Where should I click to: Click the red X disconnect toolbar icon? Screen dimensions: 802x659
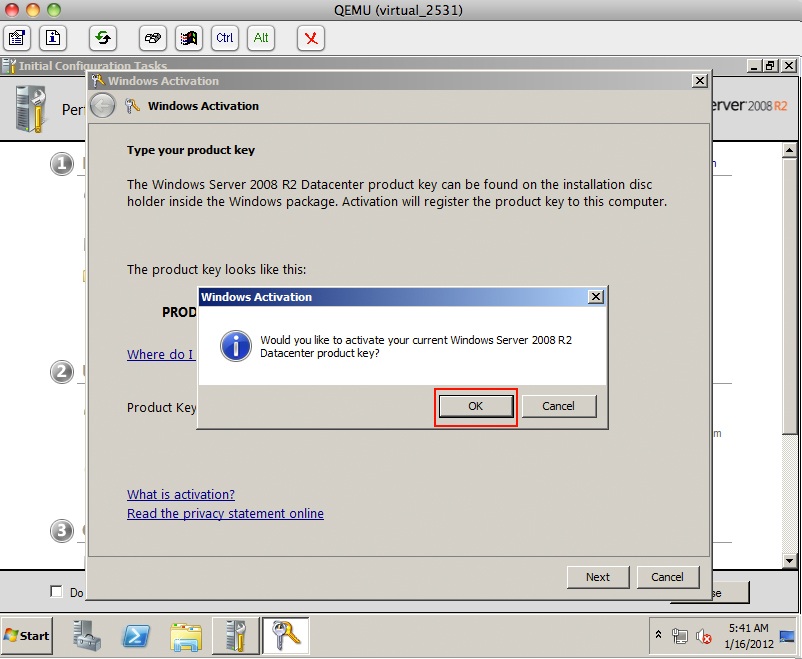[x=311, y=38]
